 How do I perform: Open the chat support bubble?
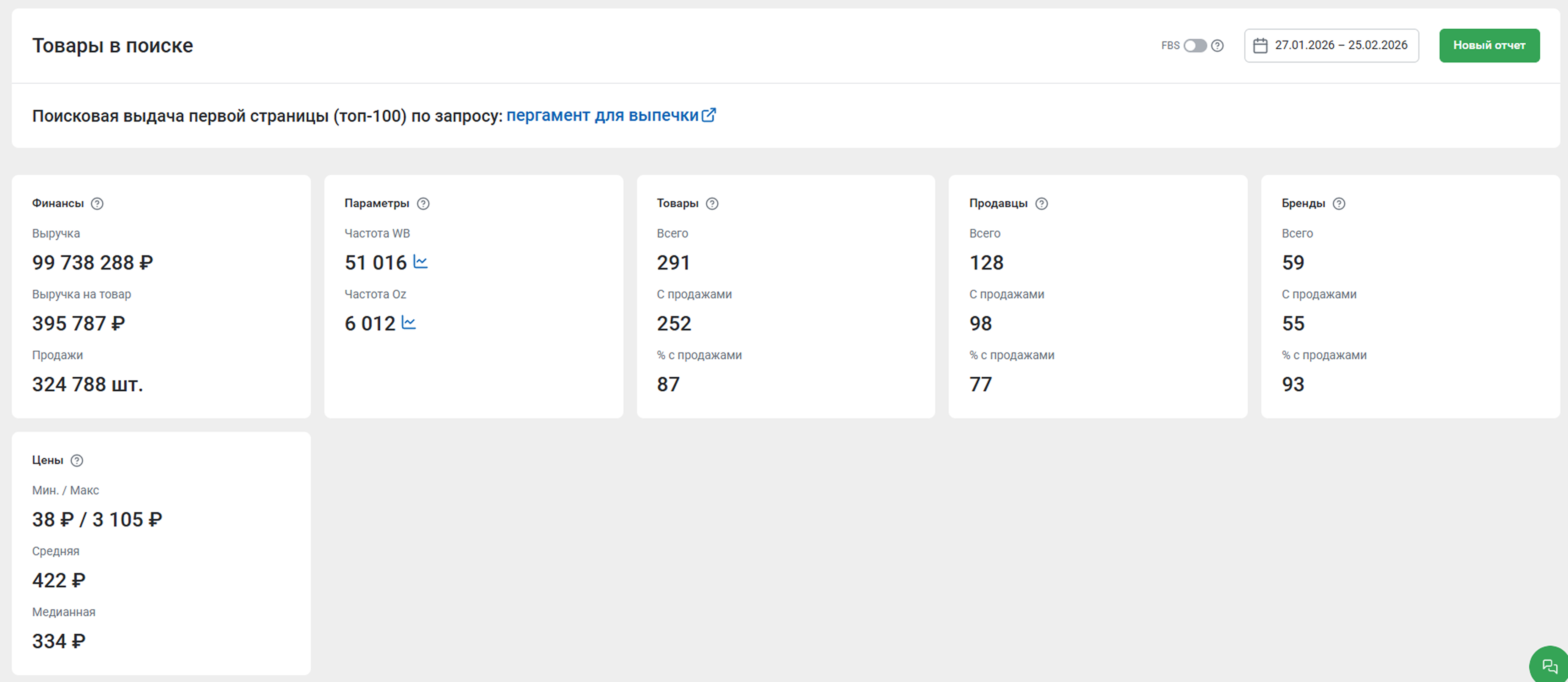[1550, 666]
